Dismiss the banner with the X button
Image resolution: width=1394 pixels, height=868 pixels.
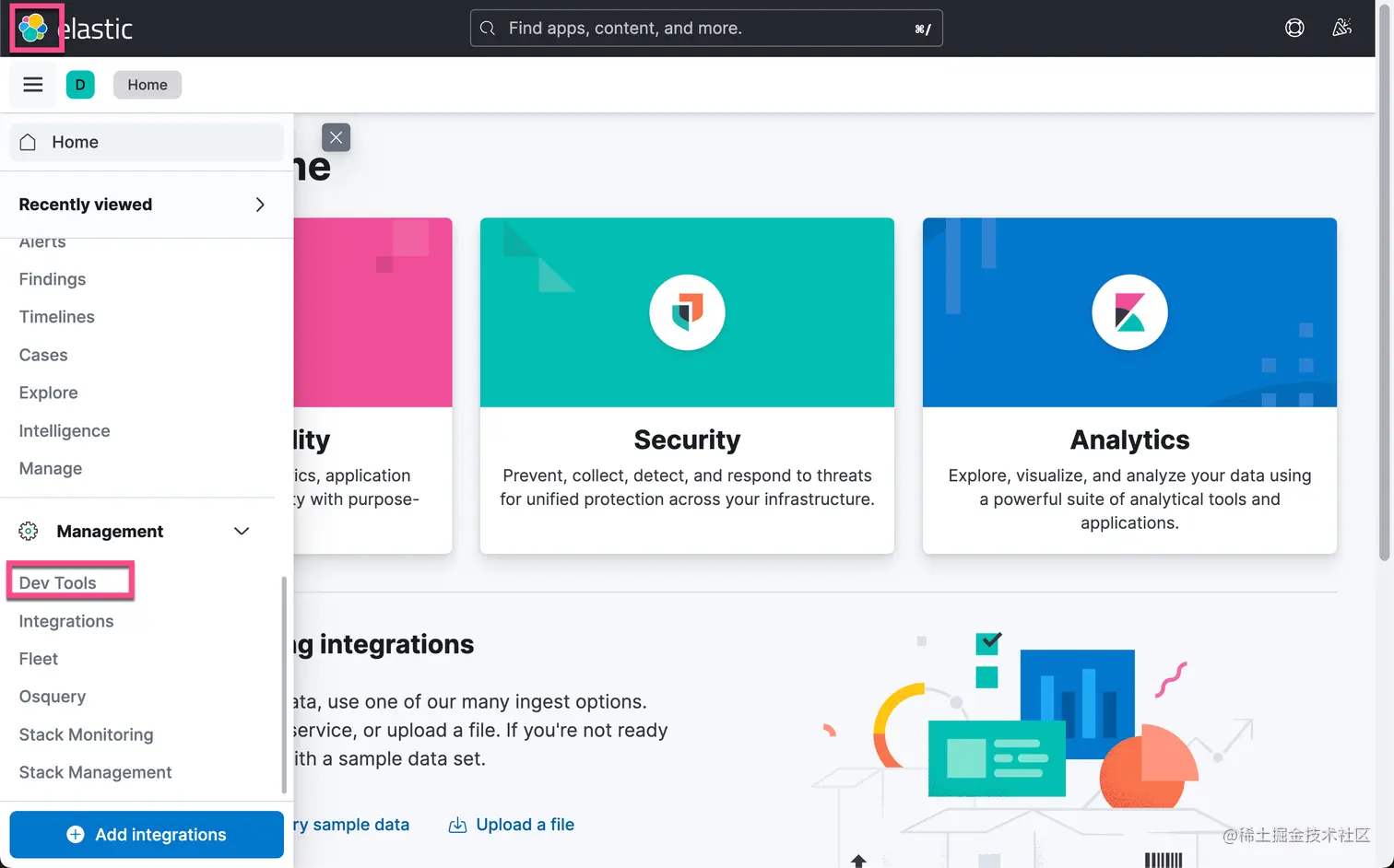click(336, 136)
